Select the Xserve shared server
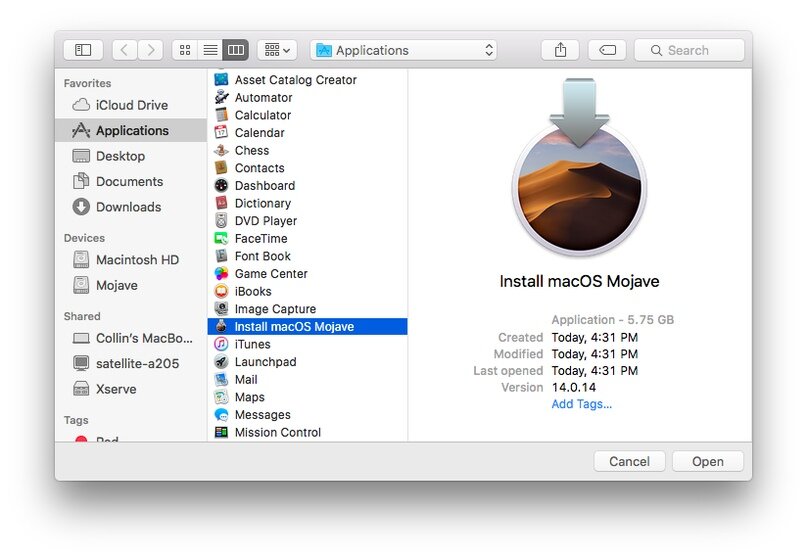Image resolution: width=807 pixels, height=559 pixels. [x=131, y=389]
